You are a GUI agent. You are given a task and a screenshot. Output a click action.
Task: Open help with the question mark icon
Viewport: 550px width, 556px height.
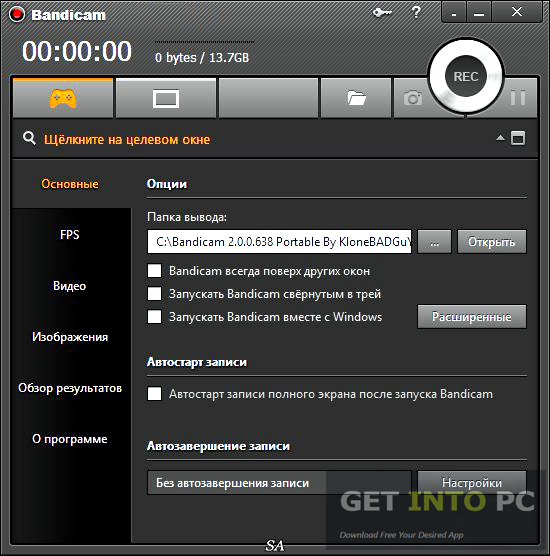point(416,12)
